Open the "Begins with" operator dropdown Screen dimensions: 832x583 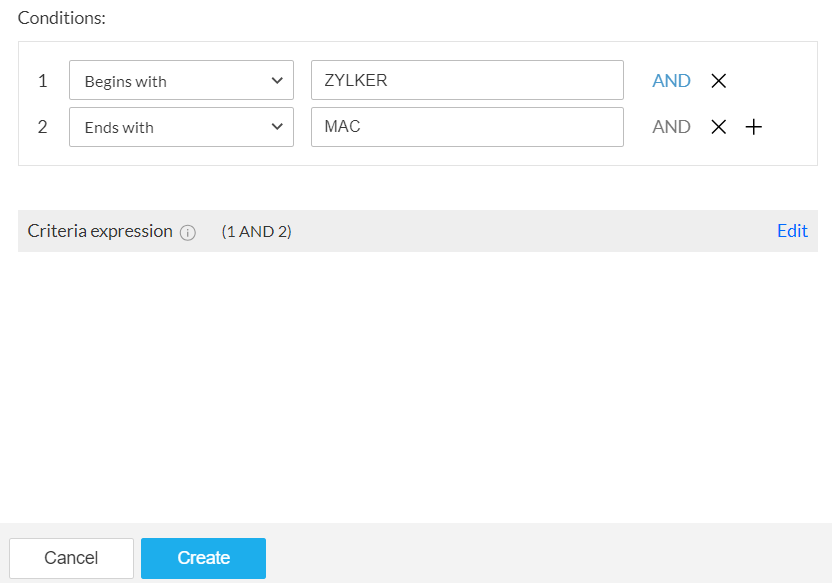point(181,80)
